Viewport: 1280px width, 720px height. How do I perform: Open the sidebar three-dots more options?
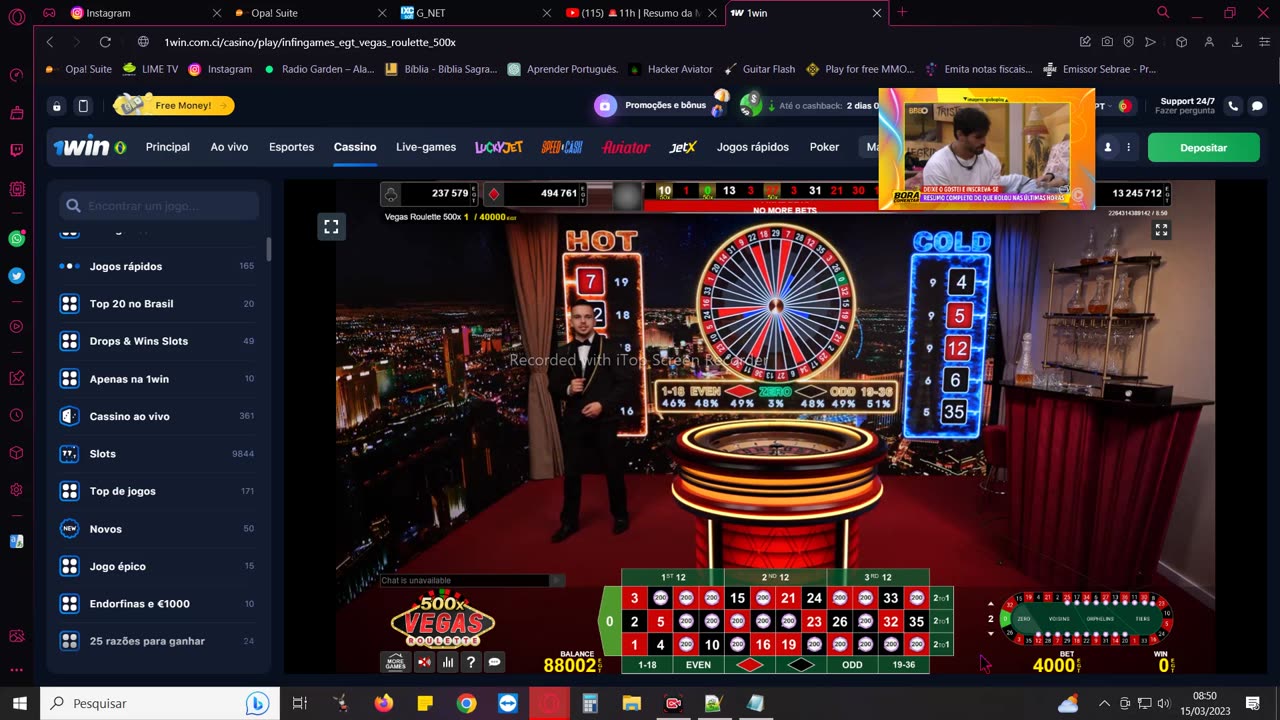(x=16, y=670)
